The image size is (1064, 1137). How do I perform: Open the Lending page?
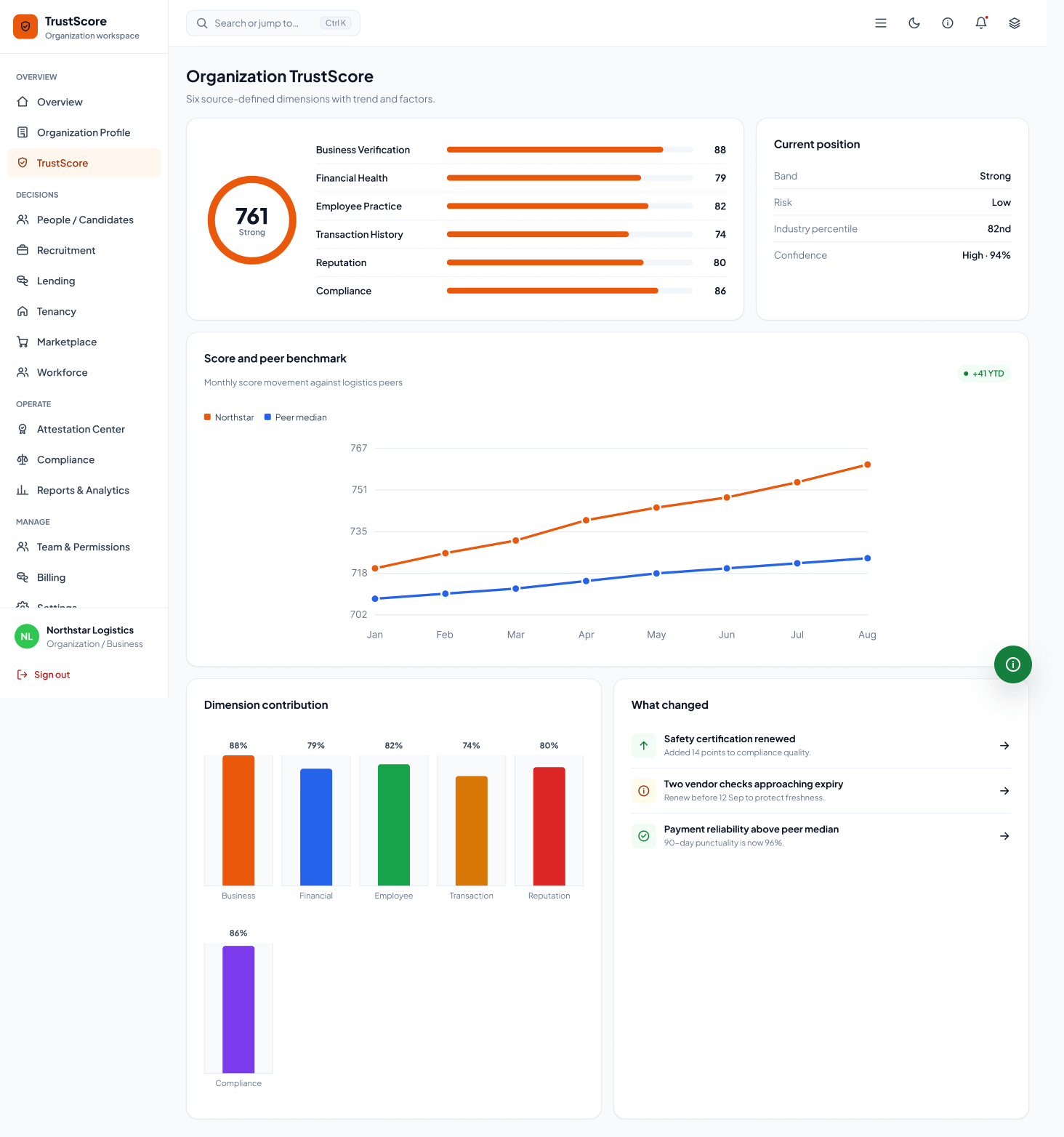(x=84, y=281)
